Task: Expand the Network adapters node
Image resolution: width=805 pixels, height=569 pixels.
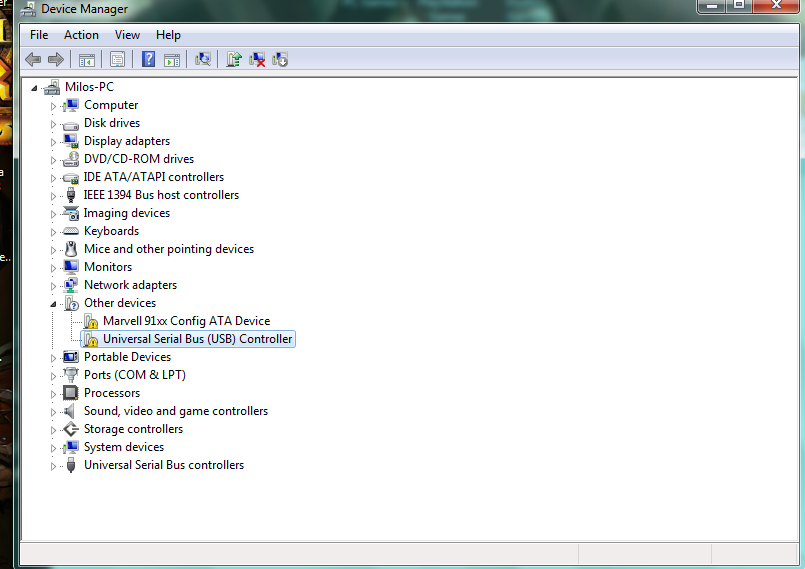Action: tap(53, 286)
